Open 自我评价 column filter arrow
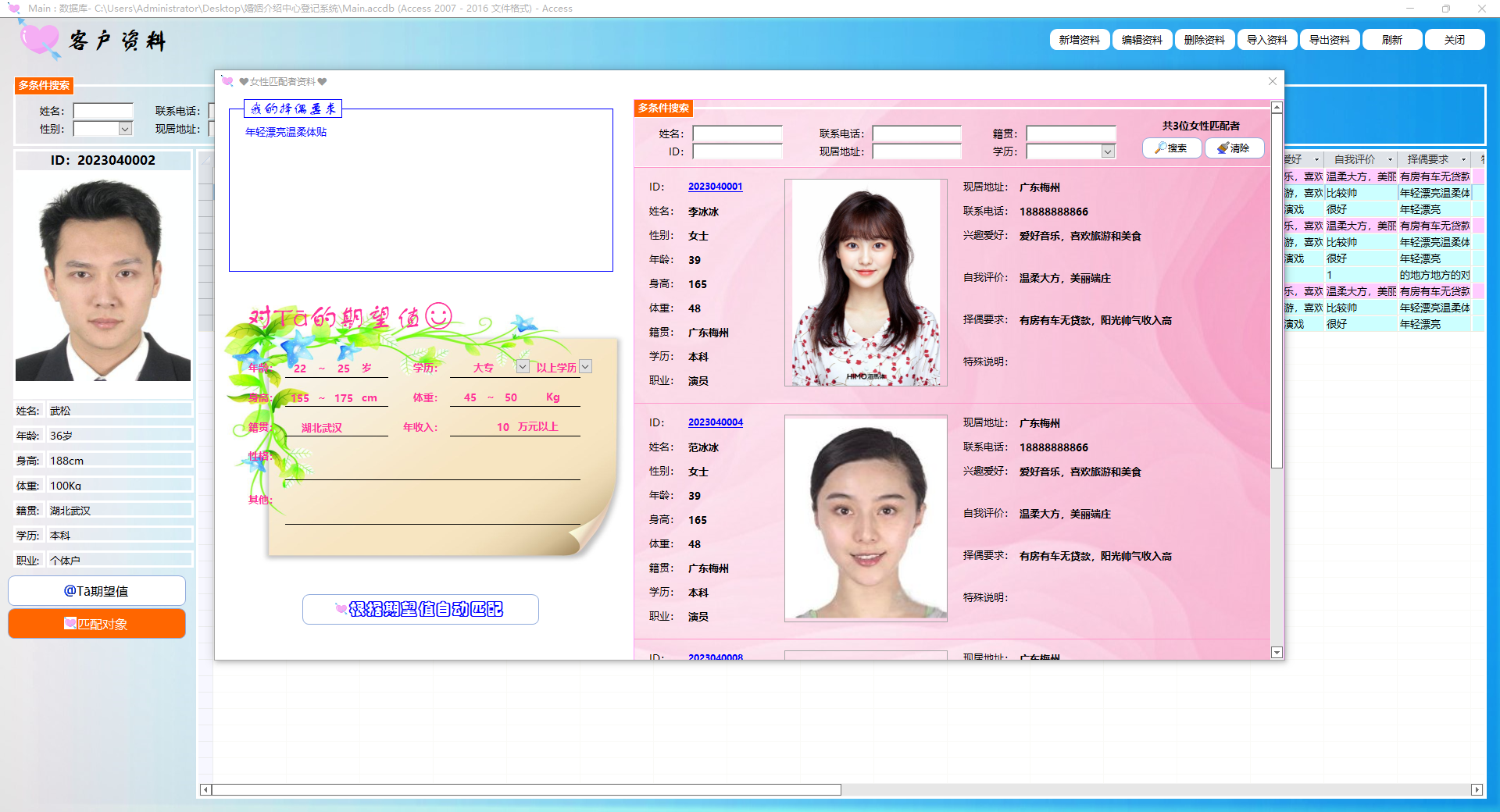This screenshot has width=1500, height=812. (x=1390, y=159)
